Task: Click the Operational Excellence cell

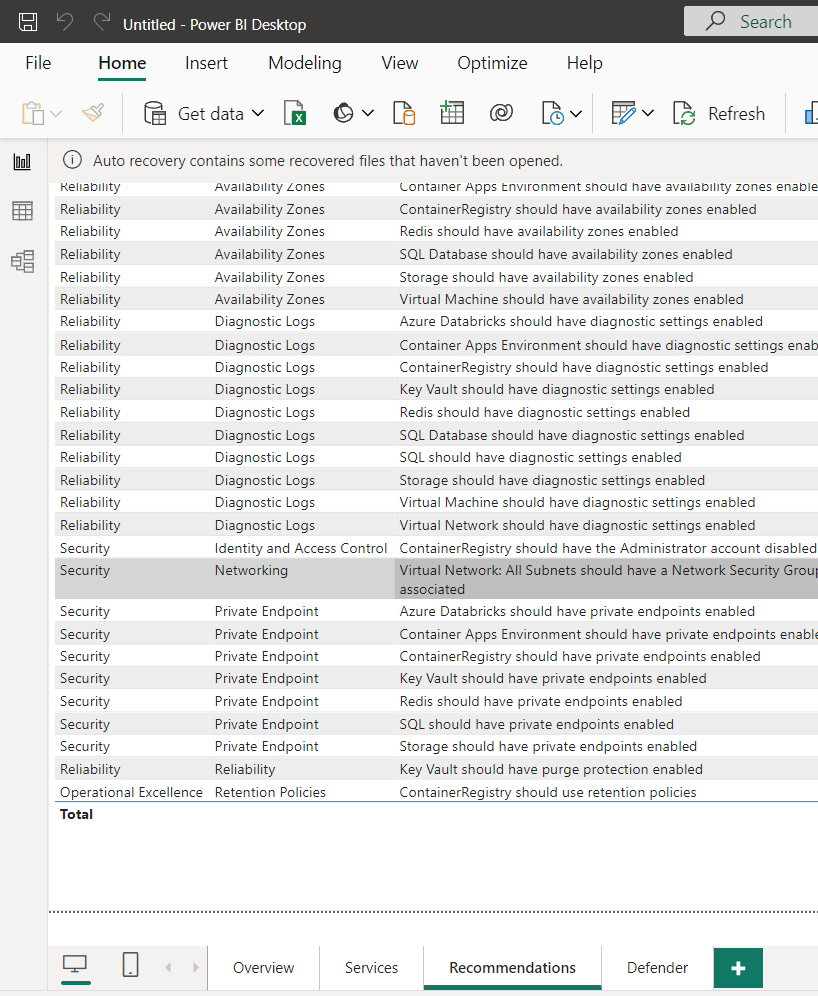Action: [131, 792]
